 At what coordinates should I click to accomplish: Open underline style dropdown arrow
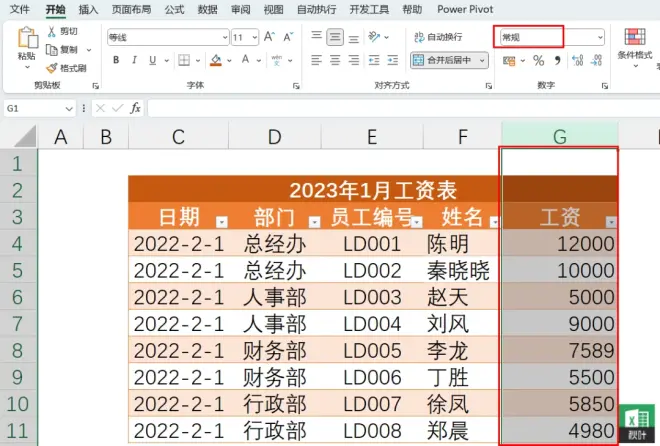pyautogui.click(x=167, y=61)
